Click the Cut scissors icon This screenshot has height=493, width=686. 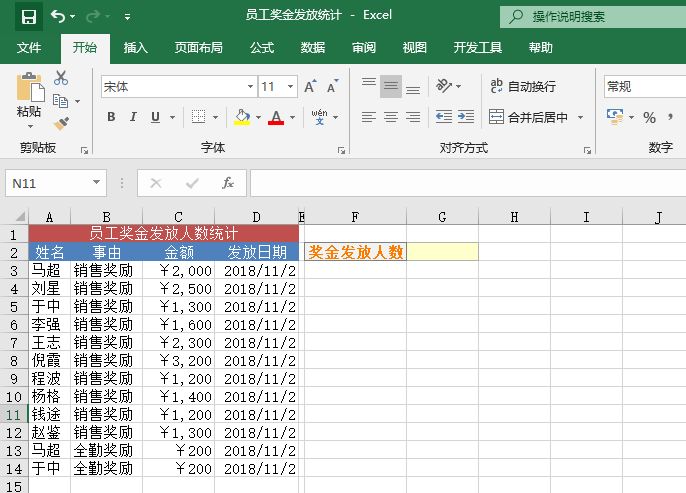[61, 78]
